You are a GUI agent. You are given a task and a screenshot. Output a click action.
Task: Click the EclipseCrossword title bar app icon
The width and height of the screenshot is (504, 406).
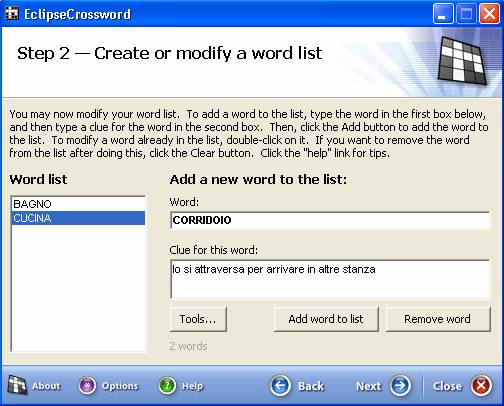(x=12, y=13)
